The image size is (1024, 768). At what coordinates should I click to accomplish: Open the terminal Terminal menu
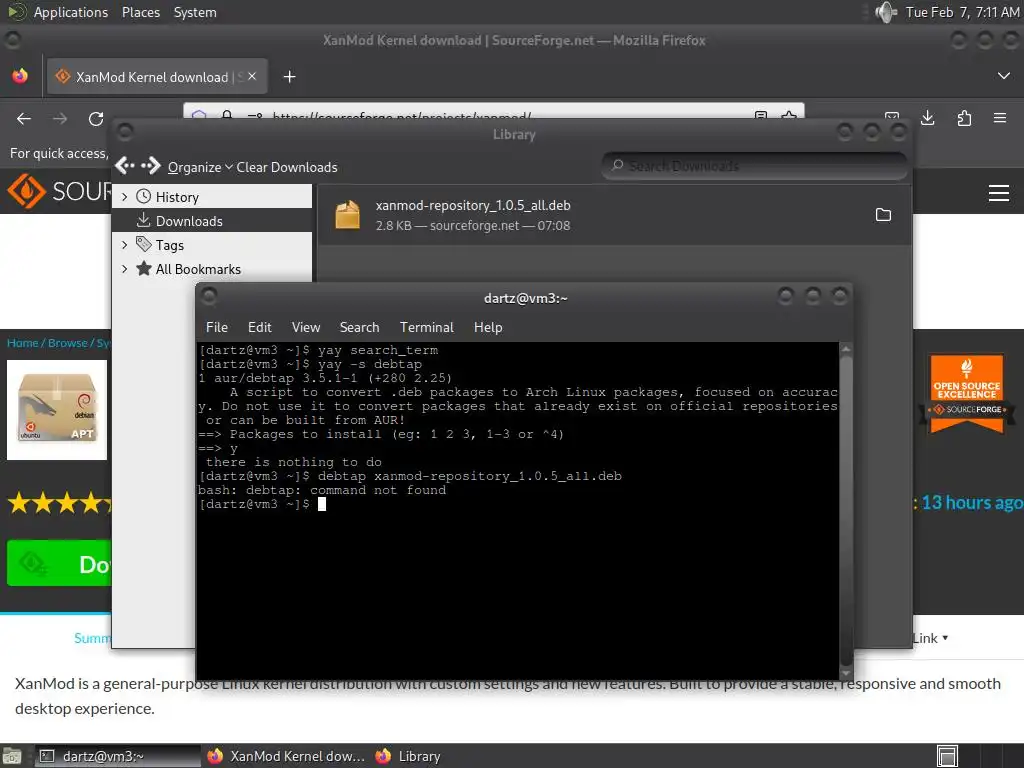tap(426, 327)
